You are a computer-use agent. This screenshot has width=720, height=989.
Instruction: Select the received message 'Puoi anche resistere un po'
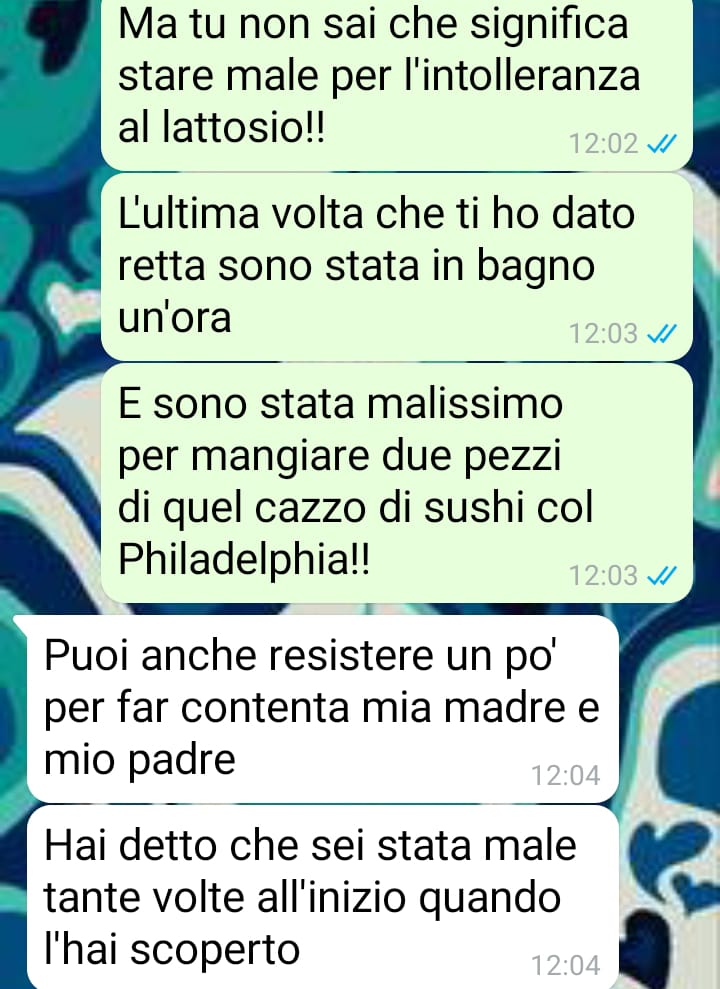323,709
